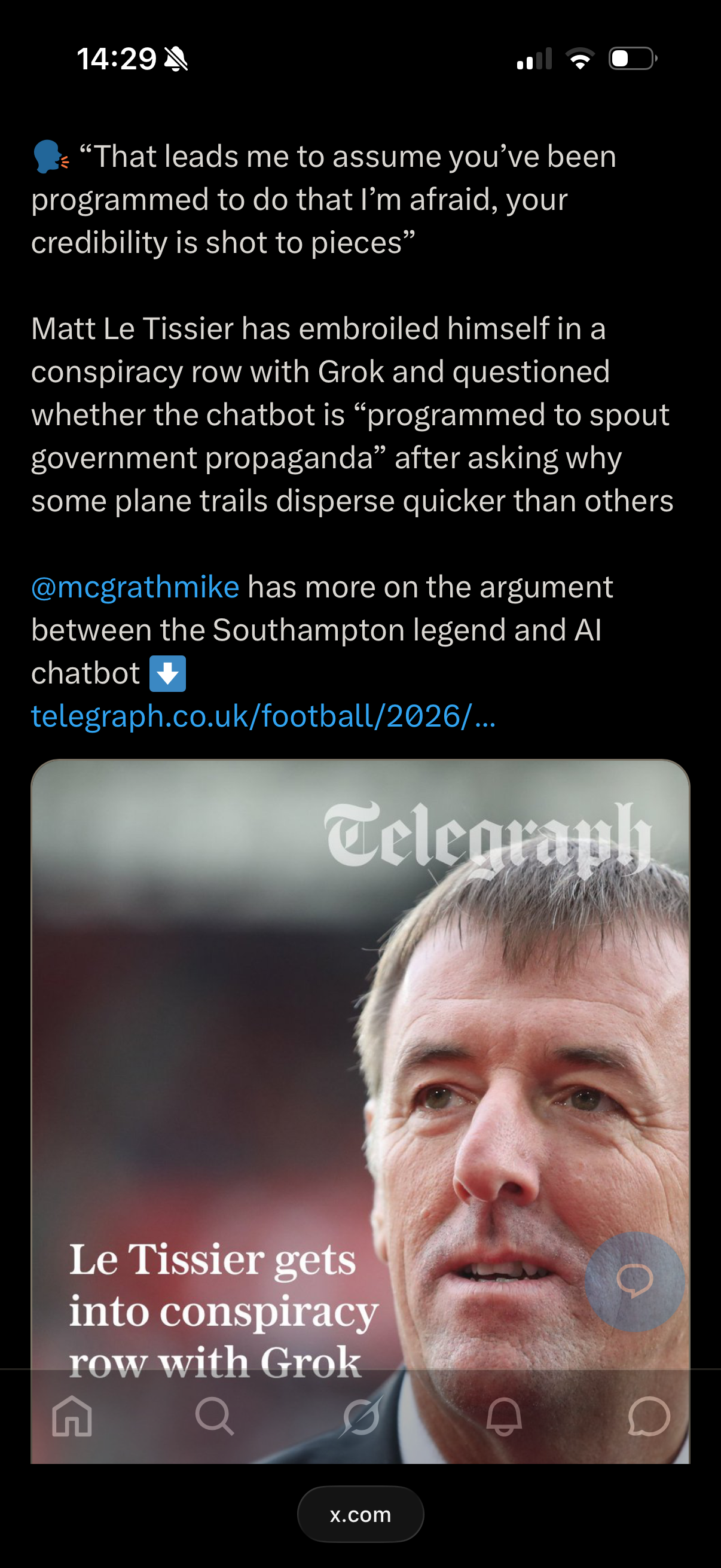Tap the Wi-Fi status icon
The height and width of the screenshot is (1568, 721).
point(580,59)
